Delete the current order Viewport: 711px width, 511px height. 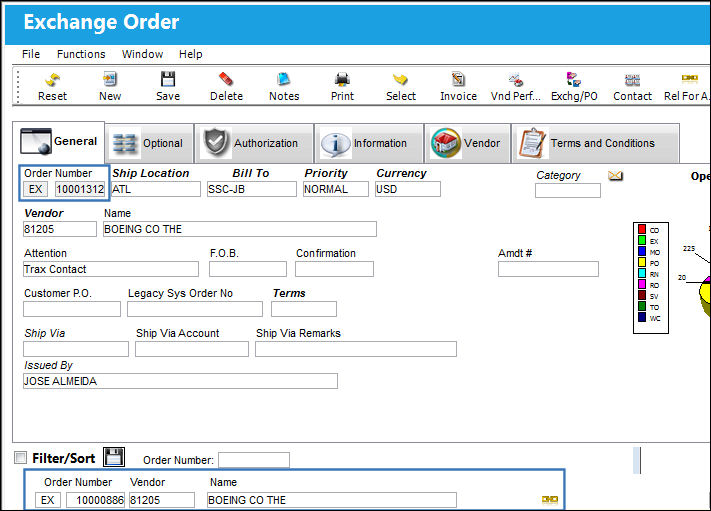[x=226, y=86]
